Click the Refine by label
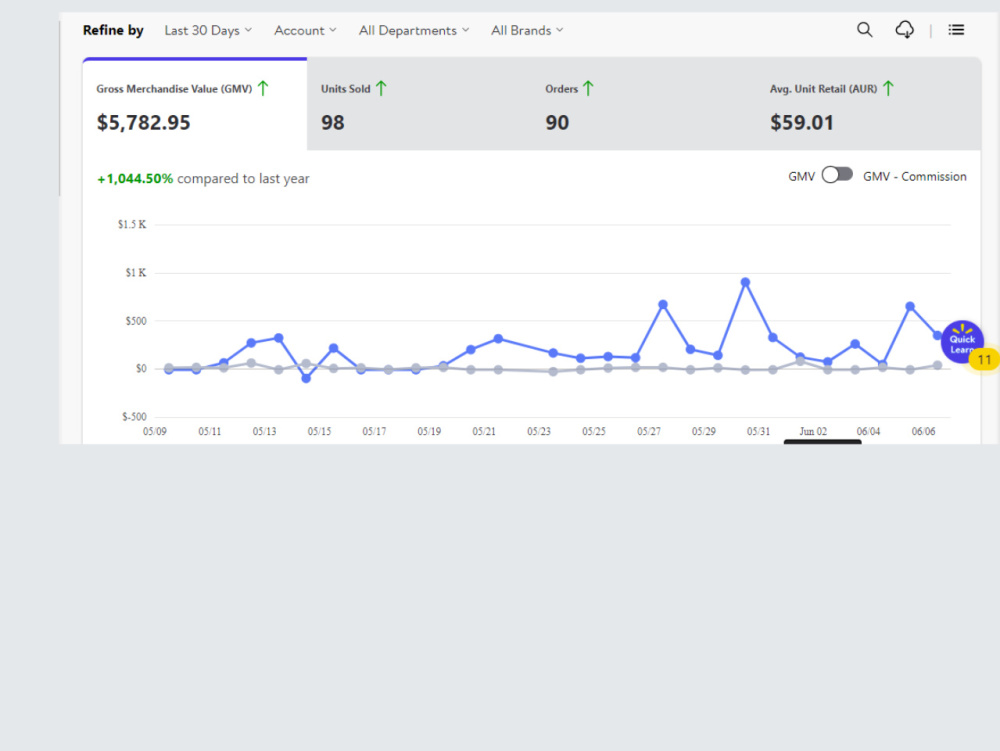1000x751 pixels. (x=113, y=30)
